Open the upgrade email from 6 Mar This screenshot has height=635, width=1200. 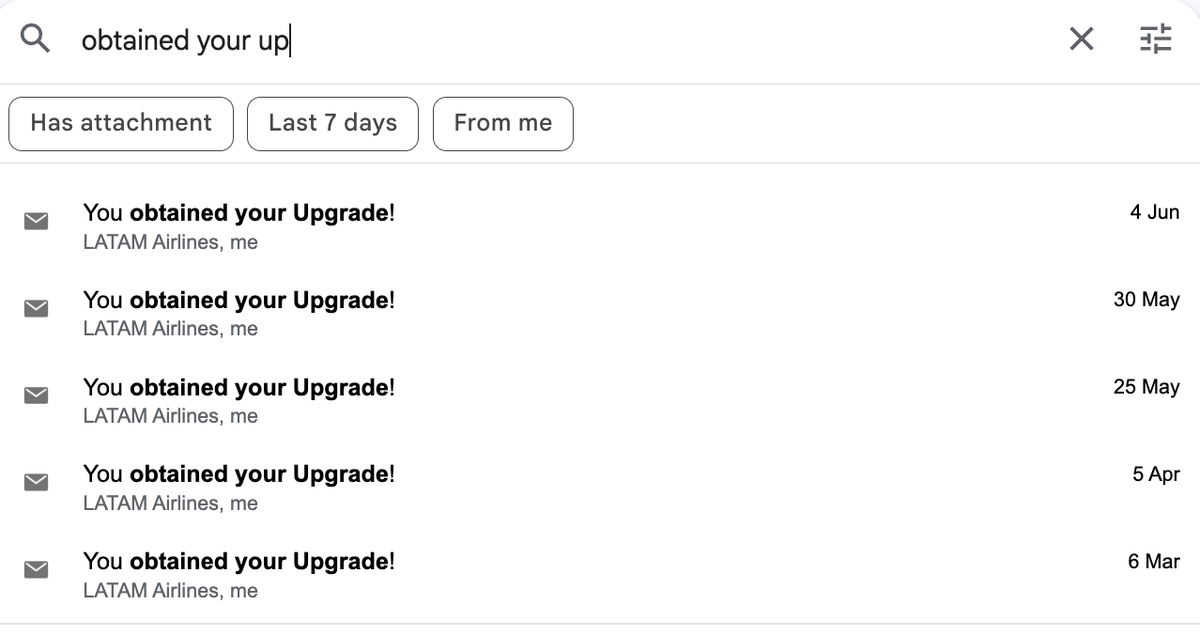coord(240,561)
